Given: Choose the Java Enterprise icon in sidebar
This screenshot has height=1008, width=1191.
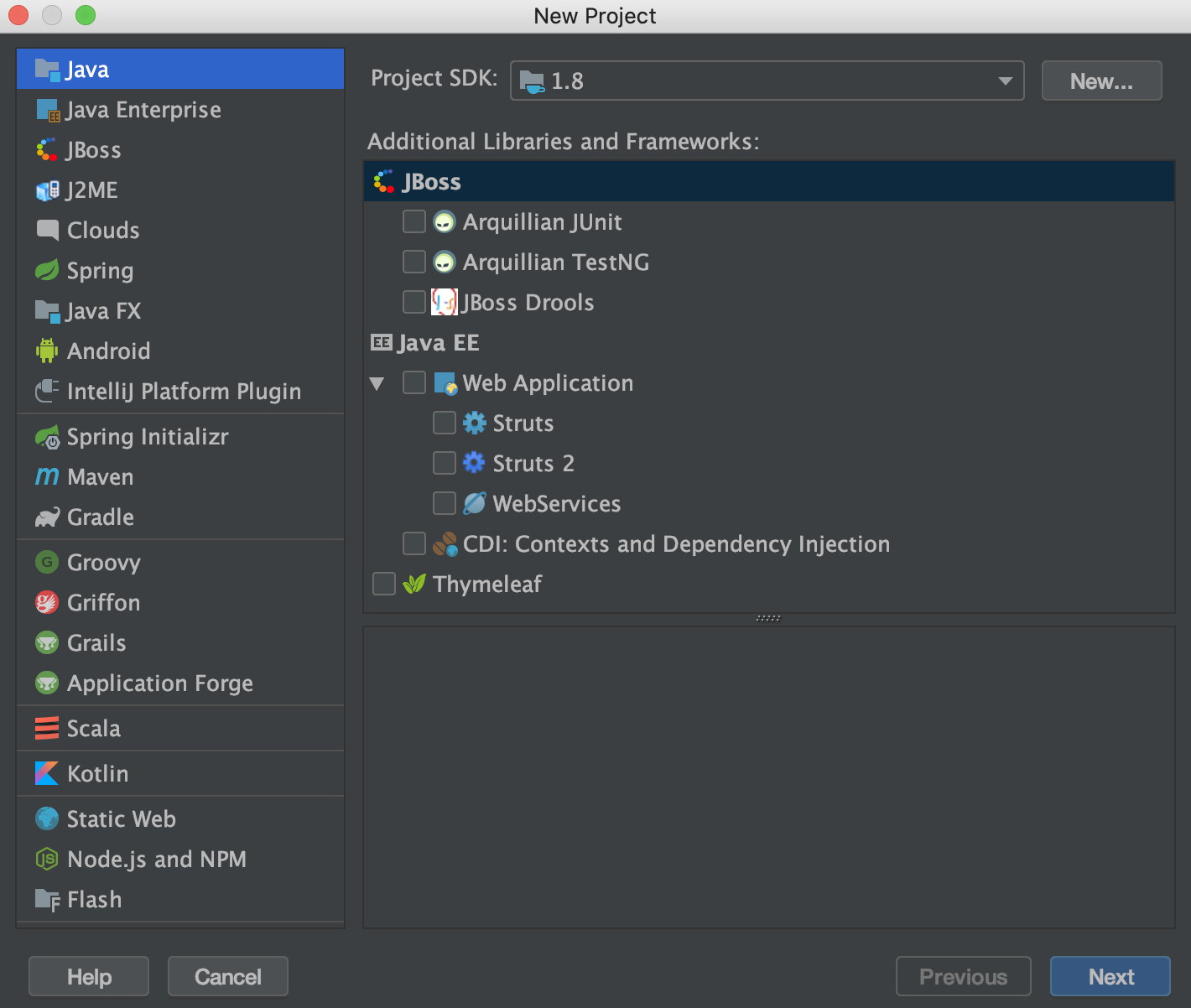Looking at the screenshot, I should 48,110.
